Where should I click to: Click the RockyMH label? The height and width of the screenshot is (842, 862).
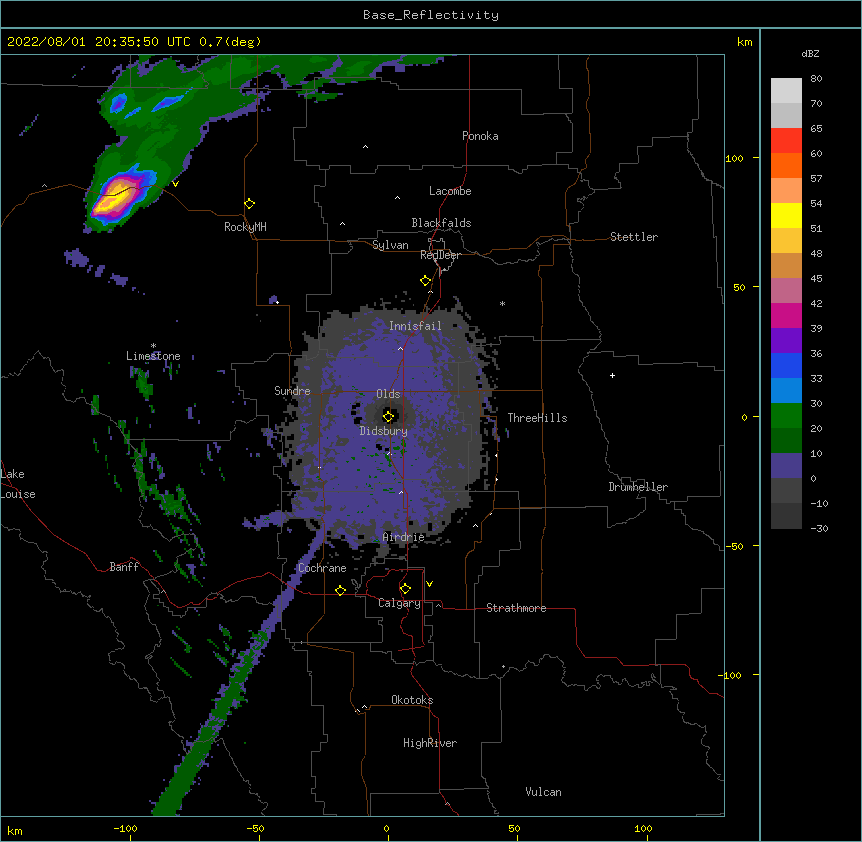[245, 227]
